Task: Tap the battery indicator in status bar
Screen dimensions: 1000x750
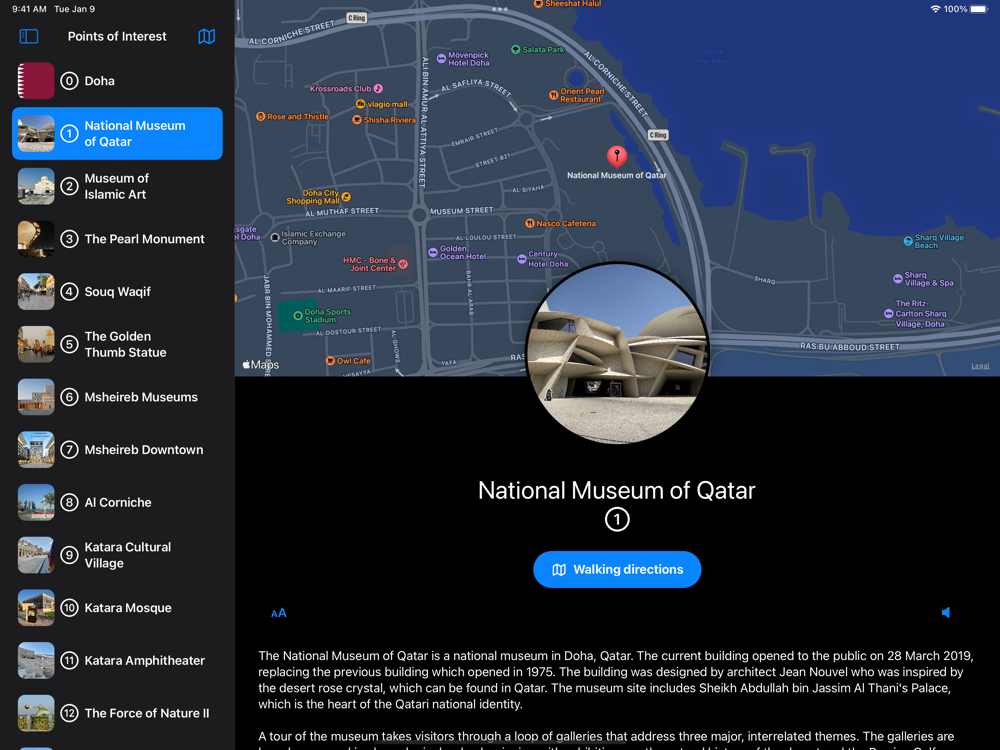Action: tap(979, 9)
